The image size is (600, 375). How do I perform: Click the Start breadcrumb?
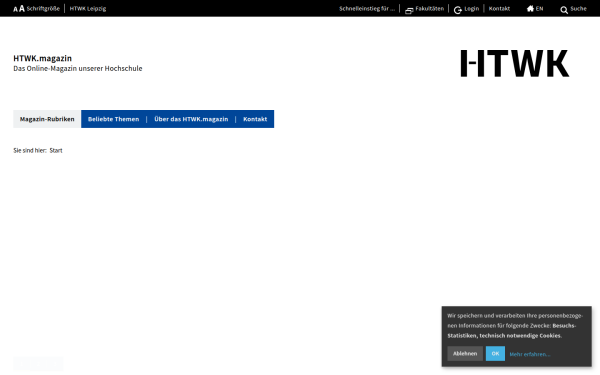point(56,150)
